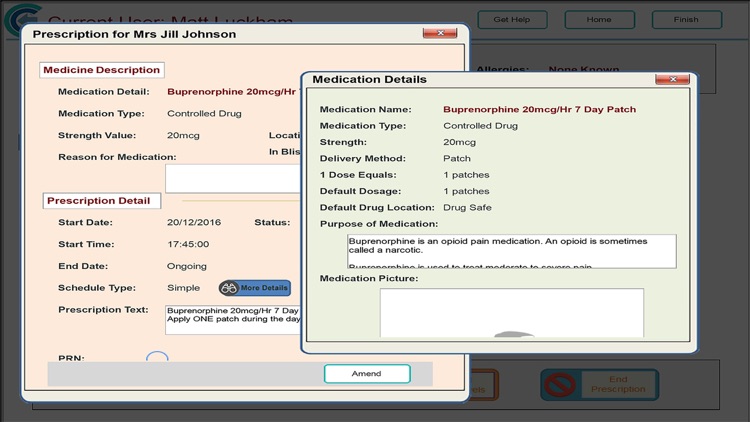Click the End Prescription button

click(x=600, y=384)
